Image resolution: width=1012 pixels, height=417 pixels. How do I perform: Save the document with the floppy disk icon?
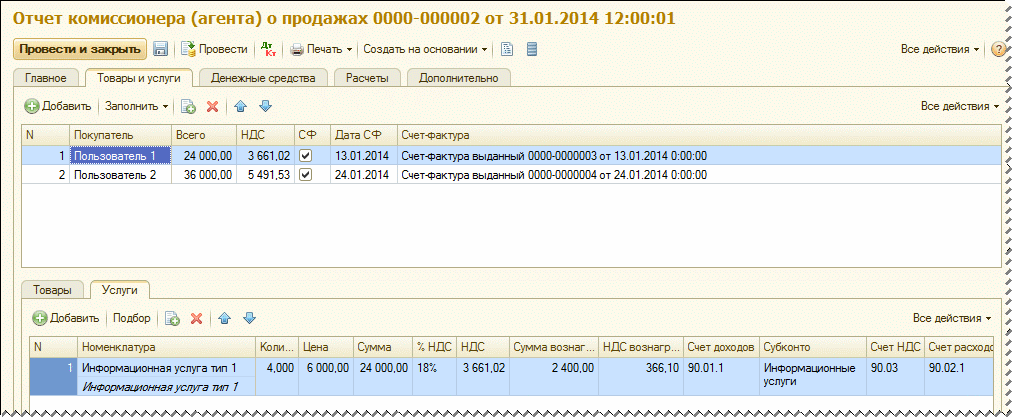pos(160,49)
